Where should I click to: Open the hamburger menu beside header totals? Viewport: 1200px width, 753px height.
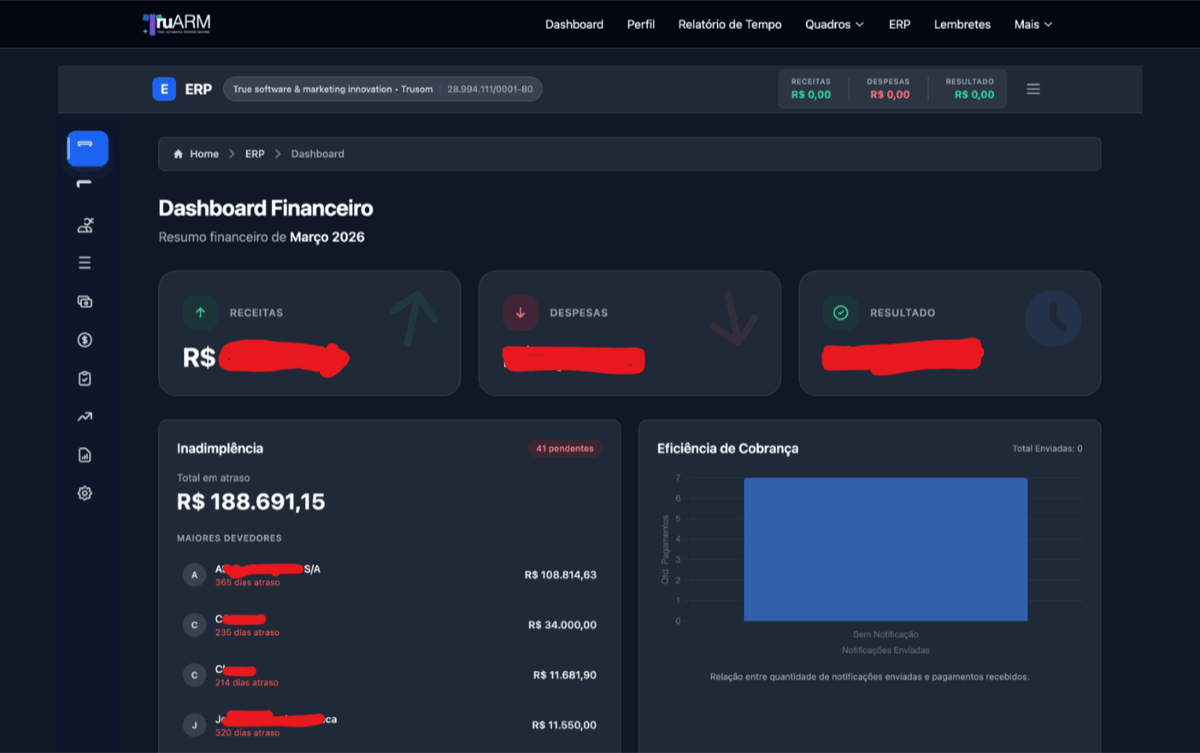point(1033,89)
